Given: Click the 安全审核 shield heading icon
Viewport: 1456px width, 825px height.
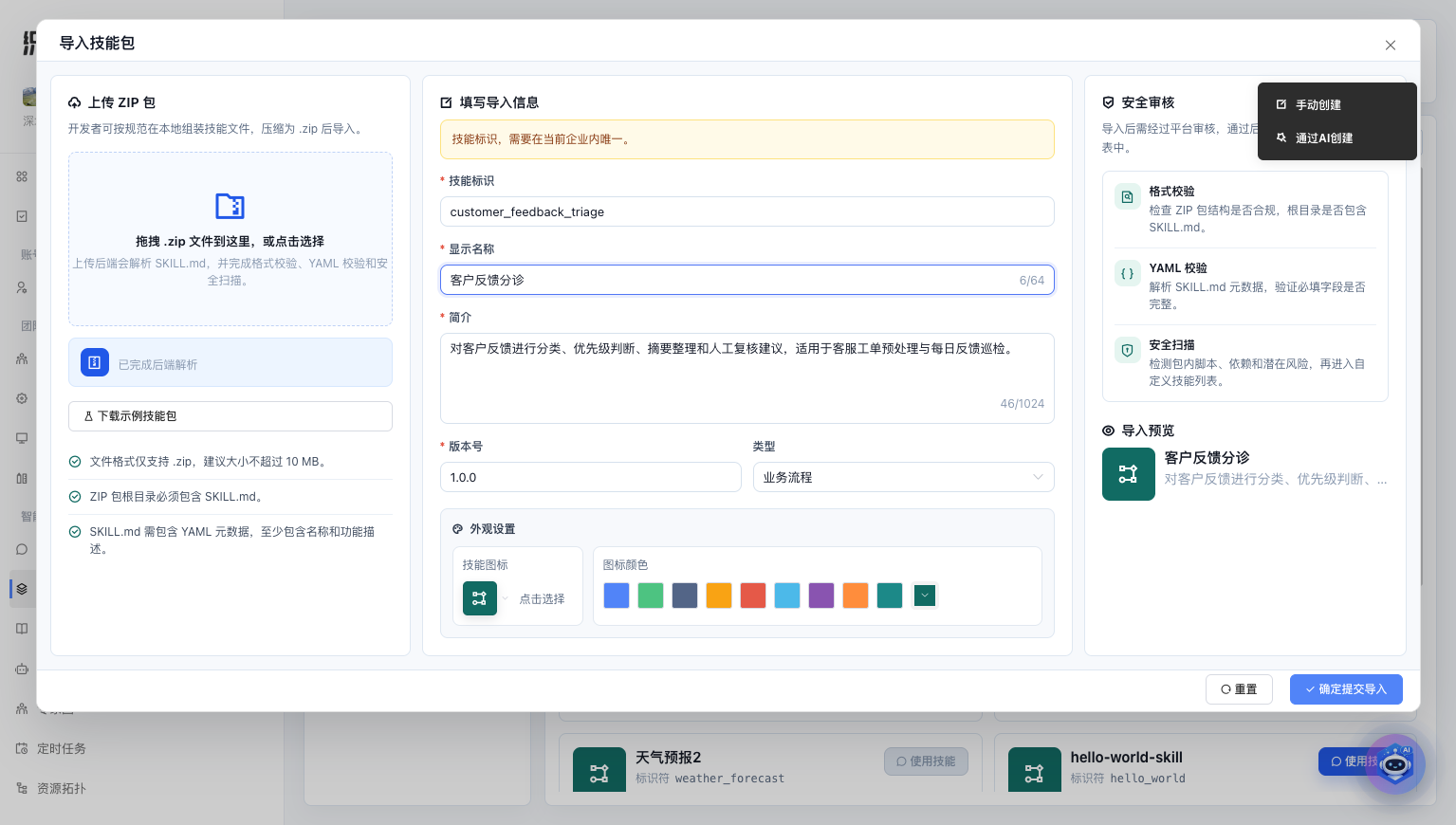Looking at the screenshot, I should point(1108,102).
